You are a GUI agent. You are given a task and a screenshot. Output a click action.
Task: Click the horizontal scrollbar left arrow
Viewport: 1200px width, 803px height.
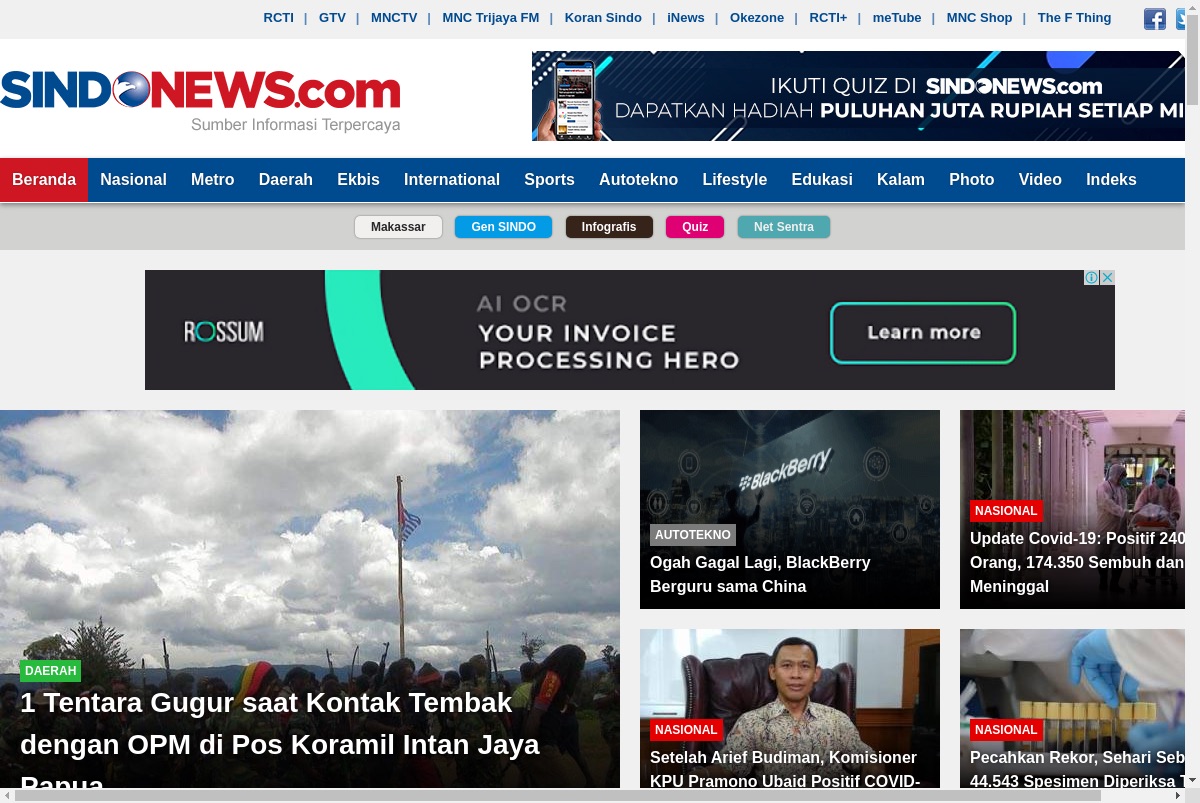6,796
